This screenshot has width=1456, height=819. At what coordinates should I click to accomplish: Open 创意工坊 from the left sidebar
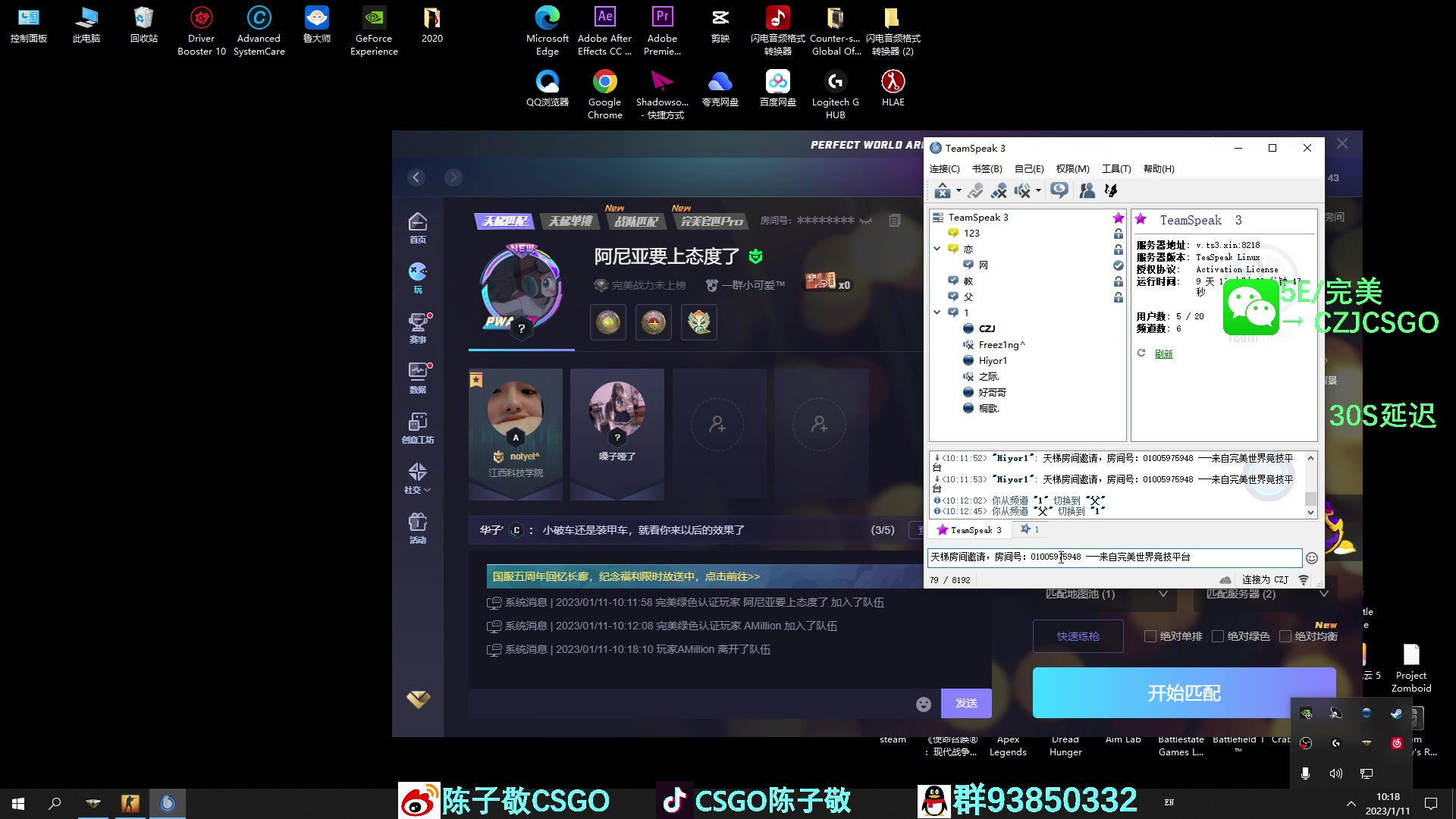click(x=418, y=427)
